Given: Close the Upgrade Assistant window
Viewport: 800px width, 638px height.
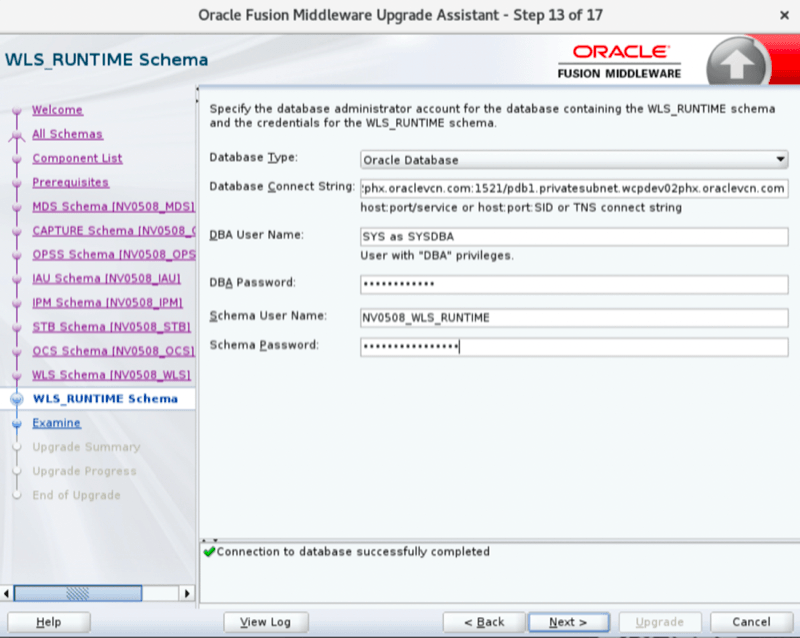Looking at the screenshot, I should click(x=784, y=15).
